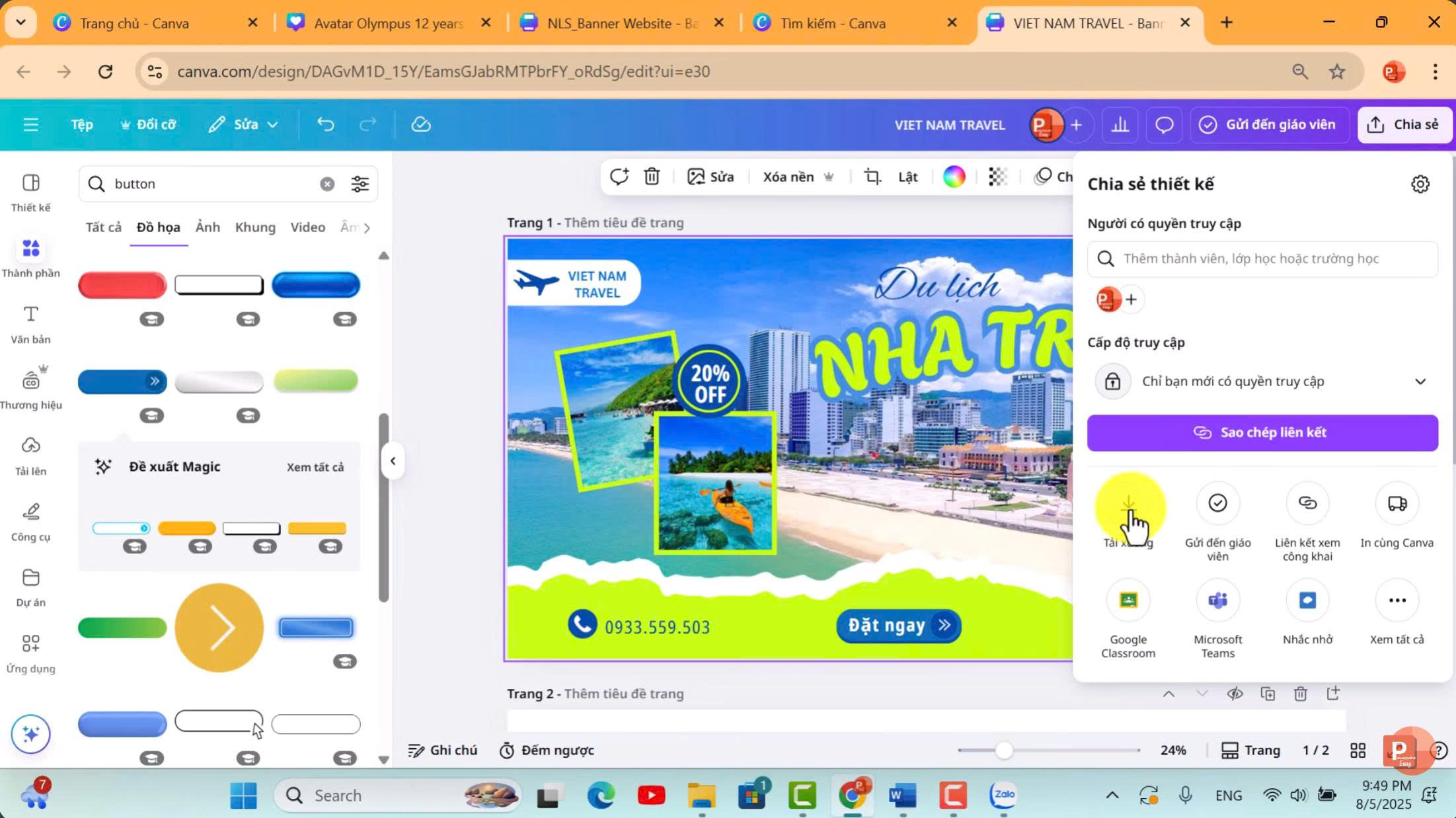Switch to the Ảnh tab
Image resolution: width=1456 pixels, height=818 pixels.
207,227
